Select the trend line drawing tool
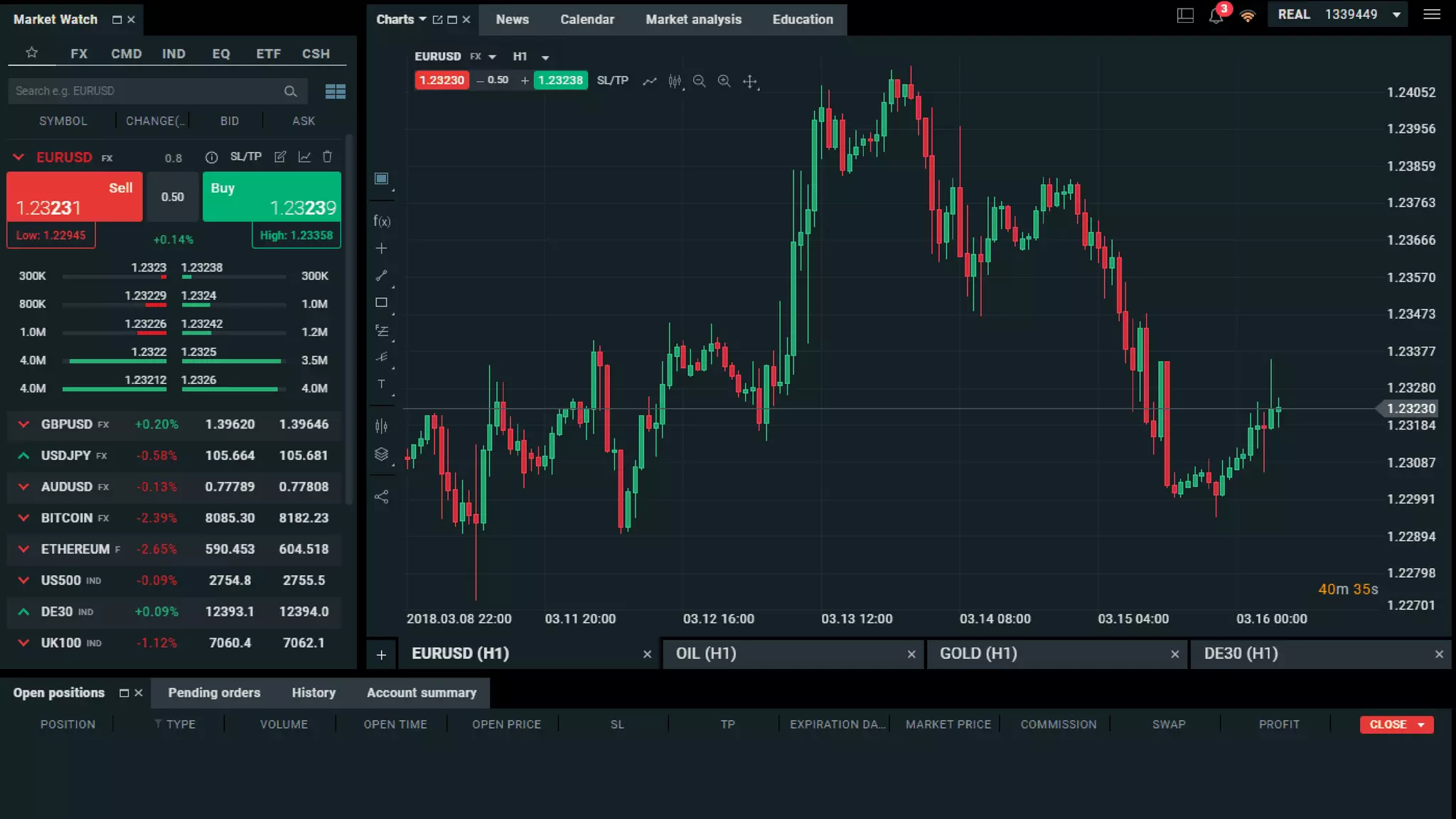 (x=382, y=275)
